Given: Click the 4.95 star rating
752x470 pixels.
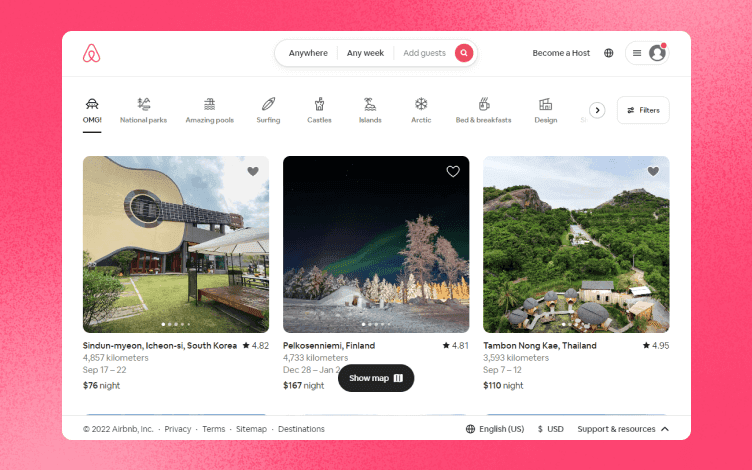Looking at the screenshot, I should click(x=656, y=345).
